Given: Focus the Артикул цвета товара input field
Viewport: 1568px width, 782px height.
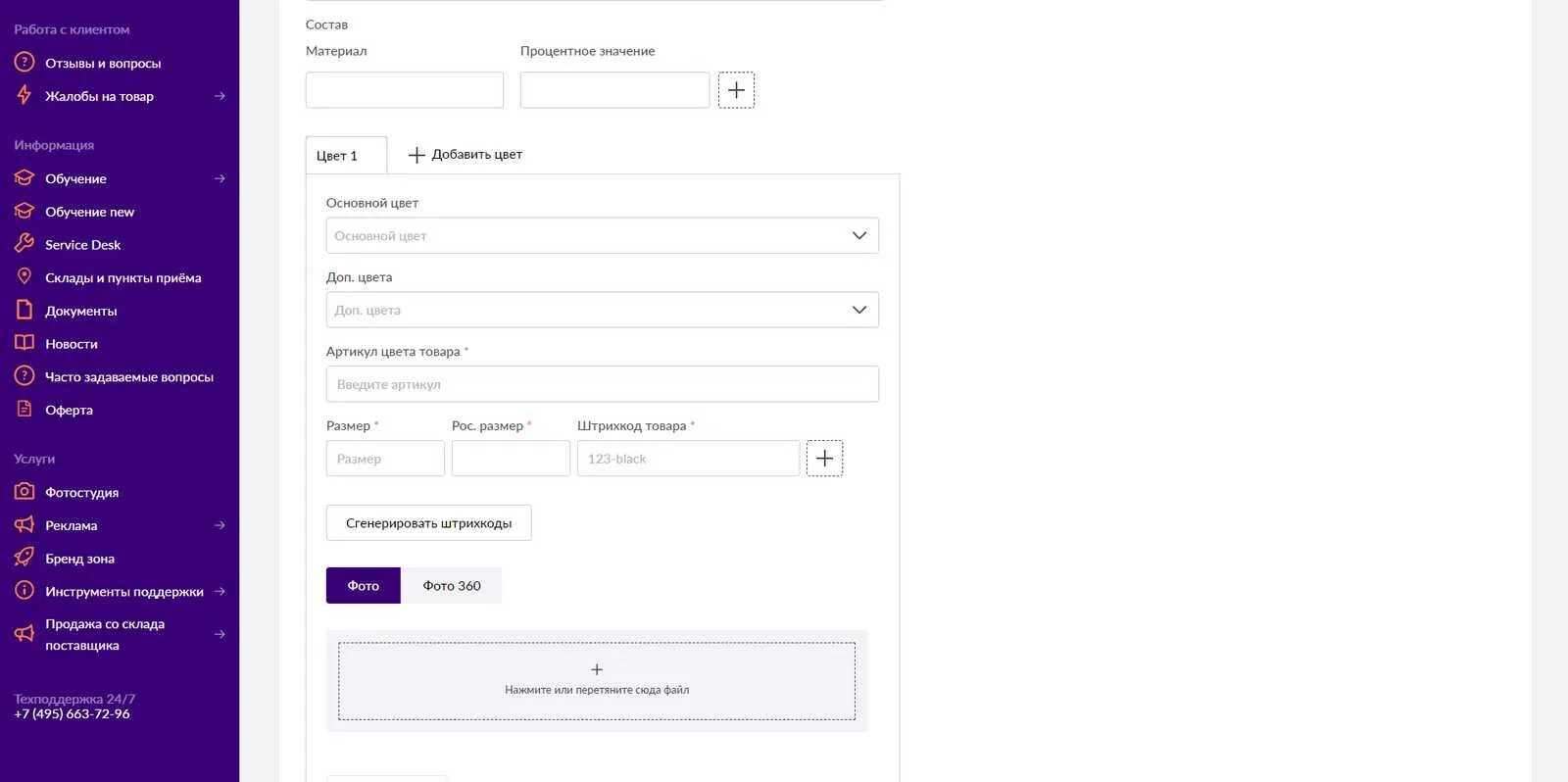Looking at the screenshot, I should [602, 384].
